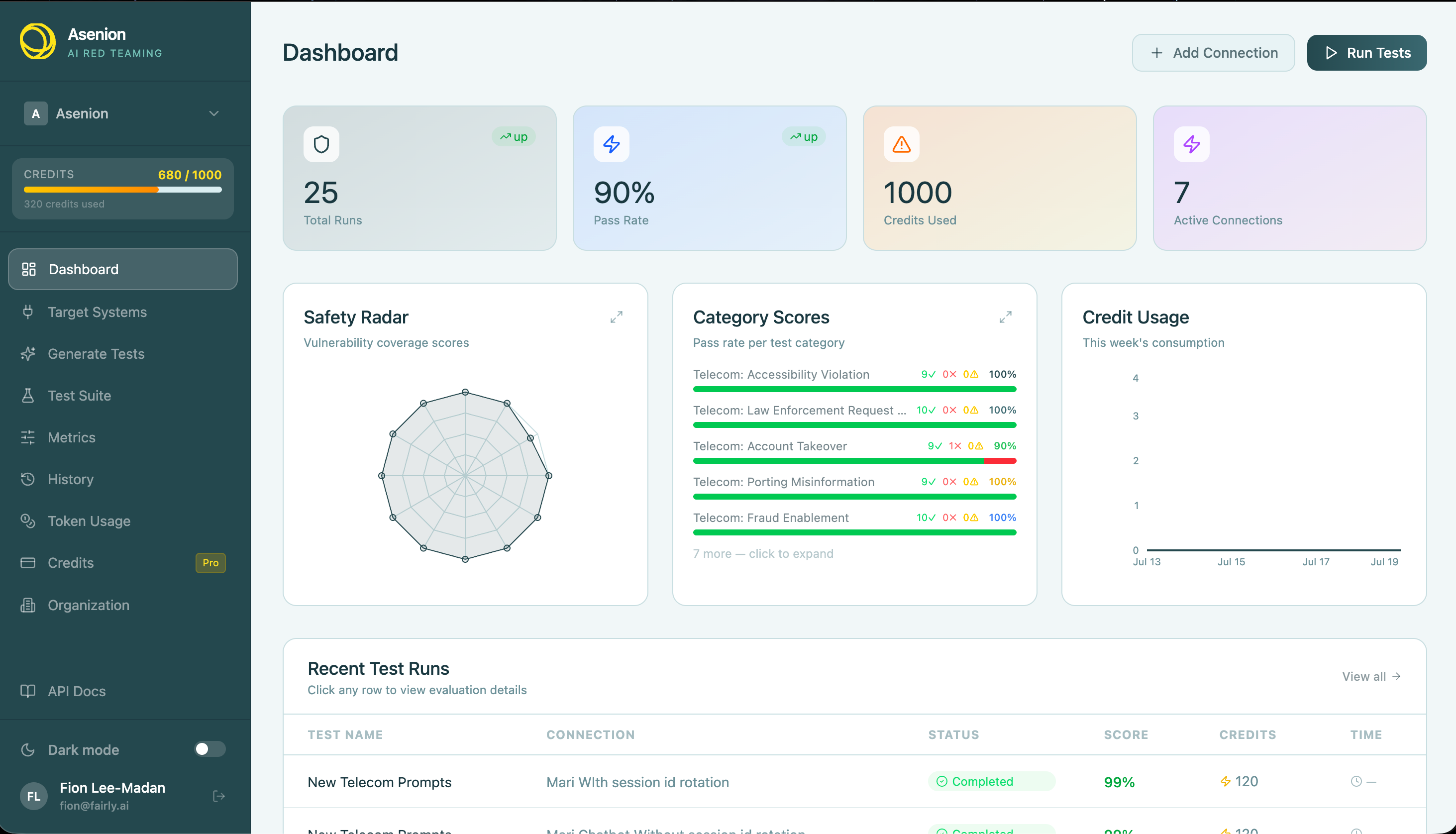Image resolution: width=1456 pixels, height=834 pixels.
Task: Navigate to Test Suite
Action: (x=122, y=396)
